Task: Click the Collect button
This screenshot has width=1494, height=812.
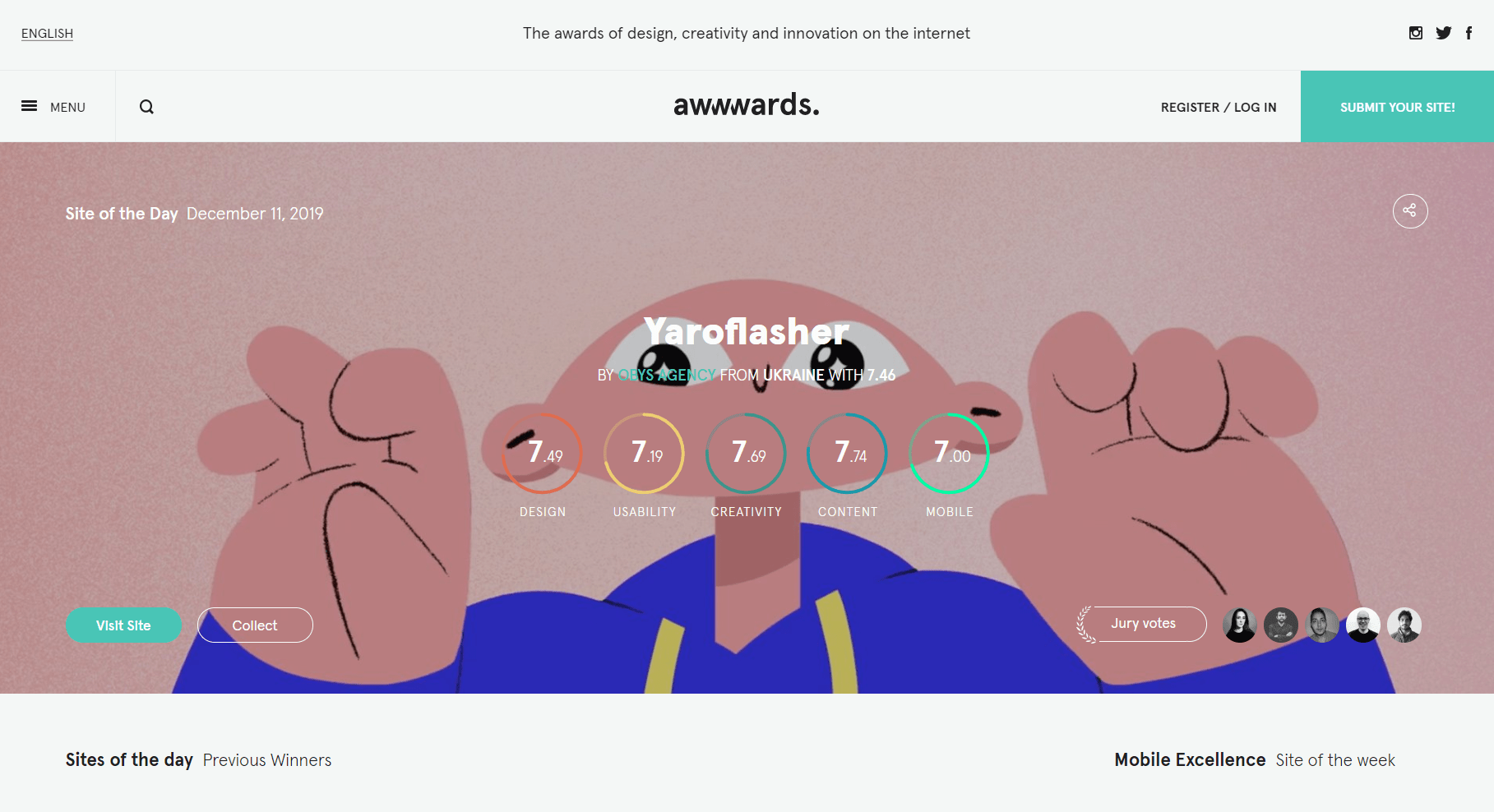Action: [255, 625]
